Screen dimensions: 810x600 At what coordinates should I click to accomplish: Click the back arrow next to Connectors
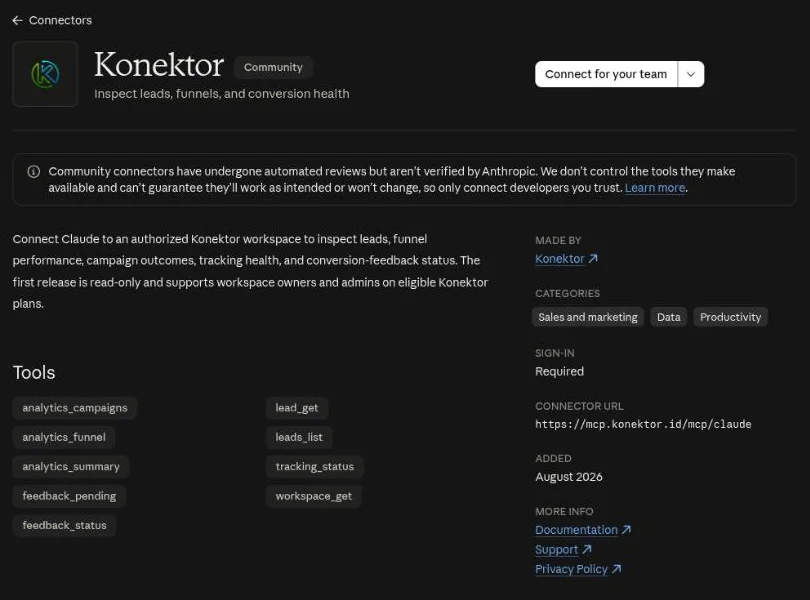(x=18, y=20)
